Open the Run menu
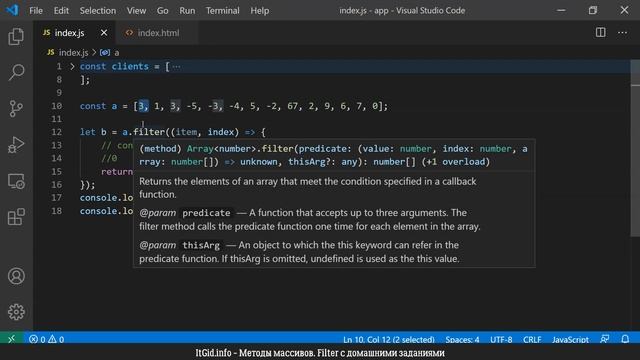This screenshot has height=360, width=640. pos(187,11)
